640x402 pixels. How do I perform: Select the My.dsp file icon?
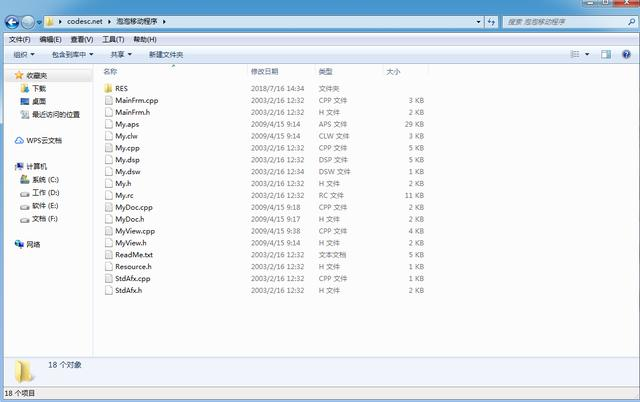[x=108, y=160]
